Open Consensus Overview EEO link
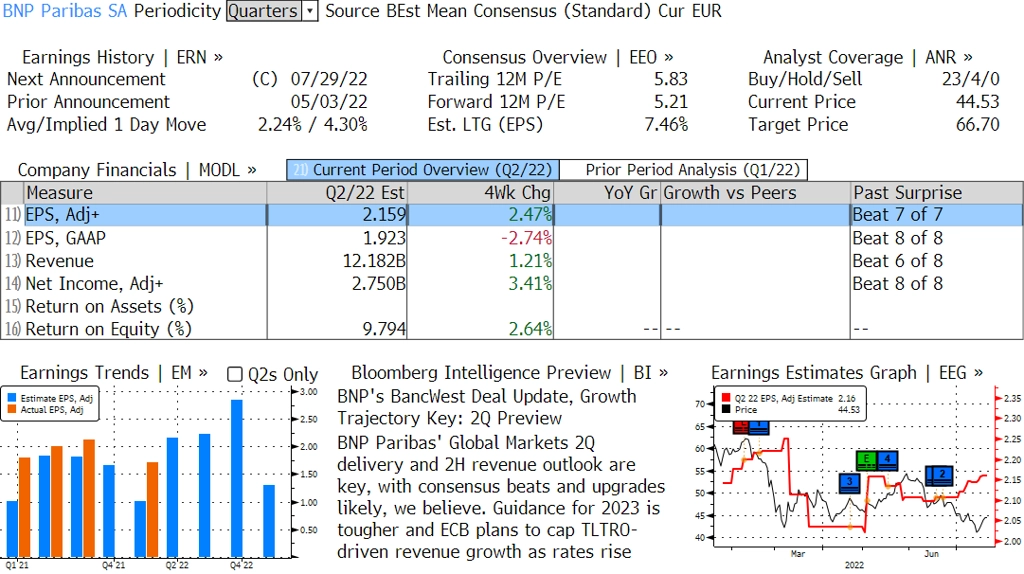 point(558,57)
